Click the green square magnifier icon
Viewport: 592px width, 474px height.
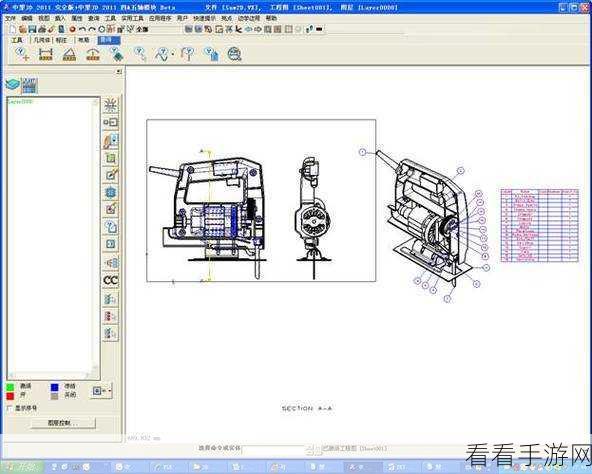pos(111,158)
